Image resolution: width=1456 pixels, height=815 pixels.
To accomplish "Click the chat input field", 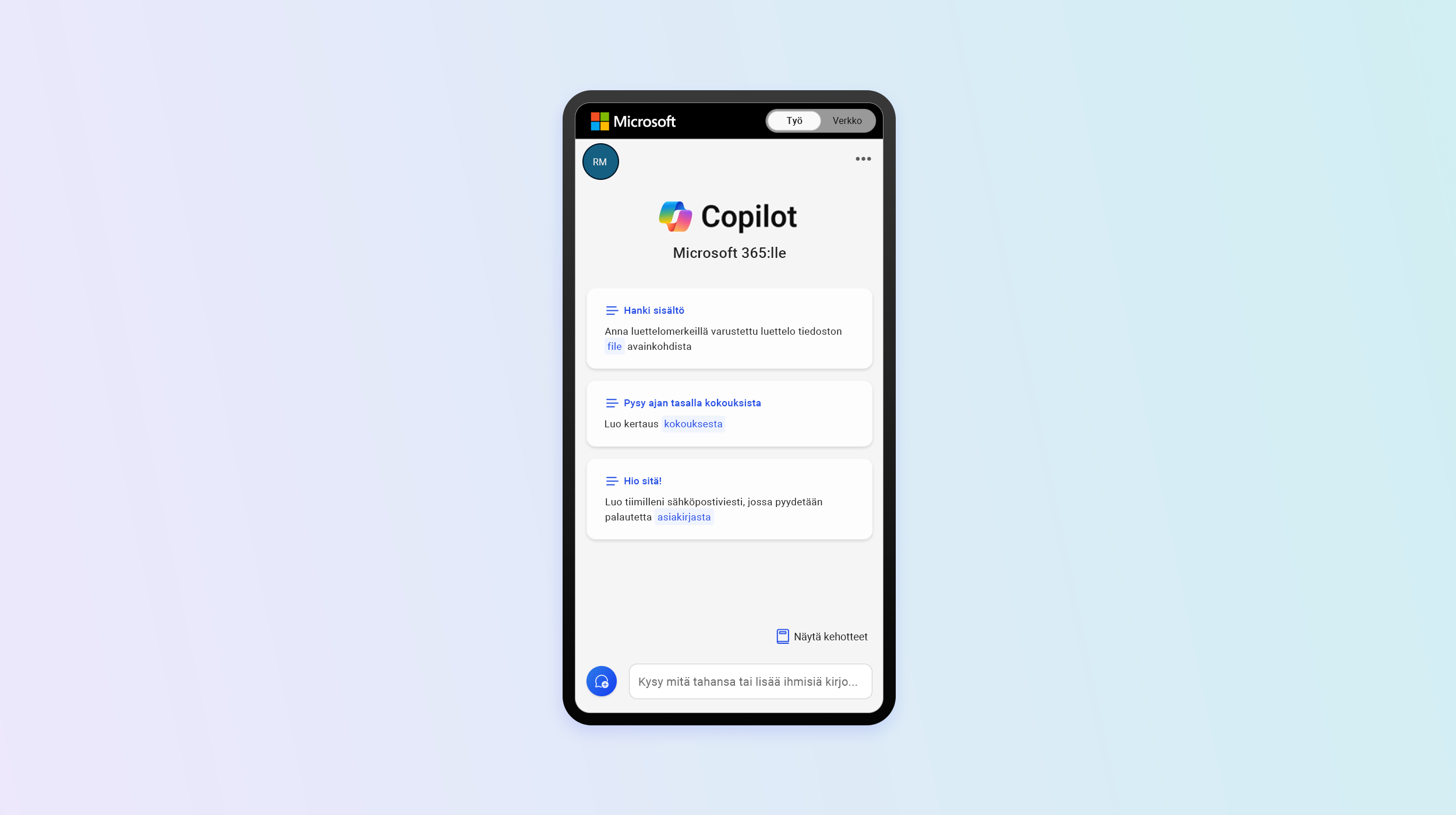I will coord(750,681).
